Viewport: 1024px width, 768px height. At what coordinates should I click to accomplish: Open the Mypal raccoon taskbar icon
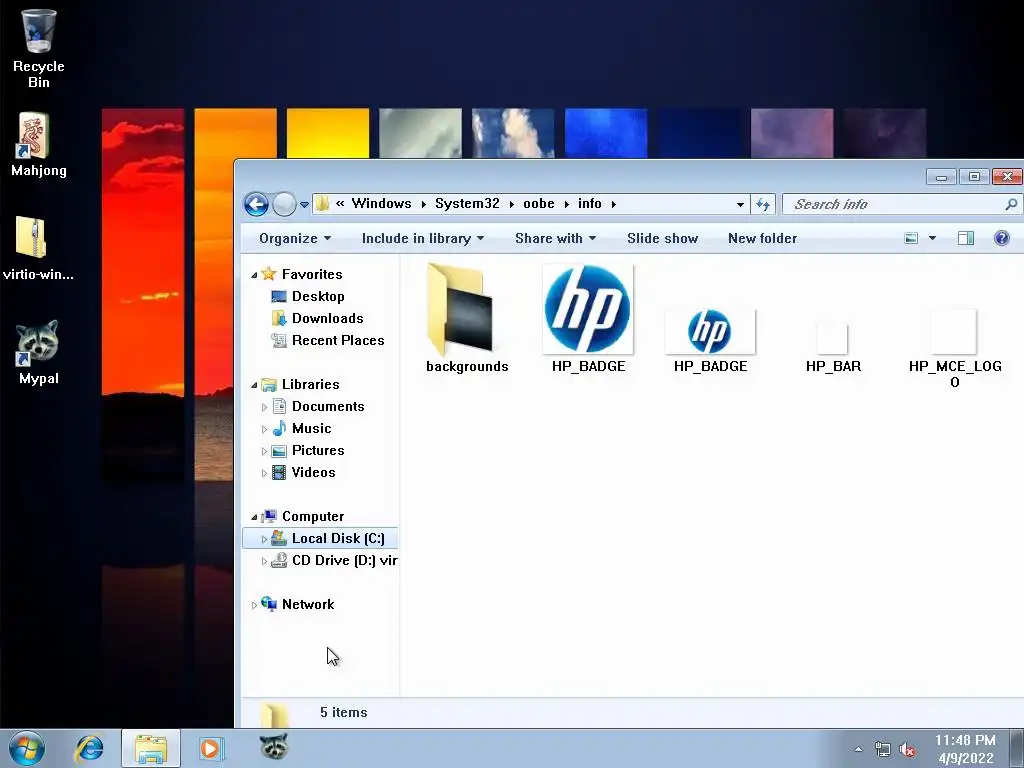click(273, 746)
